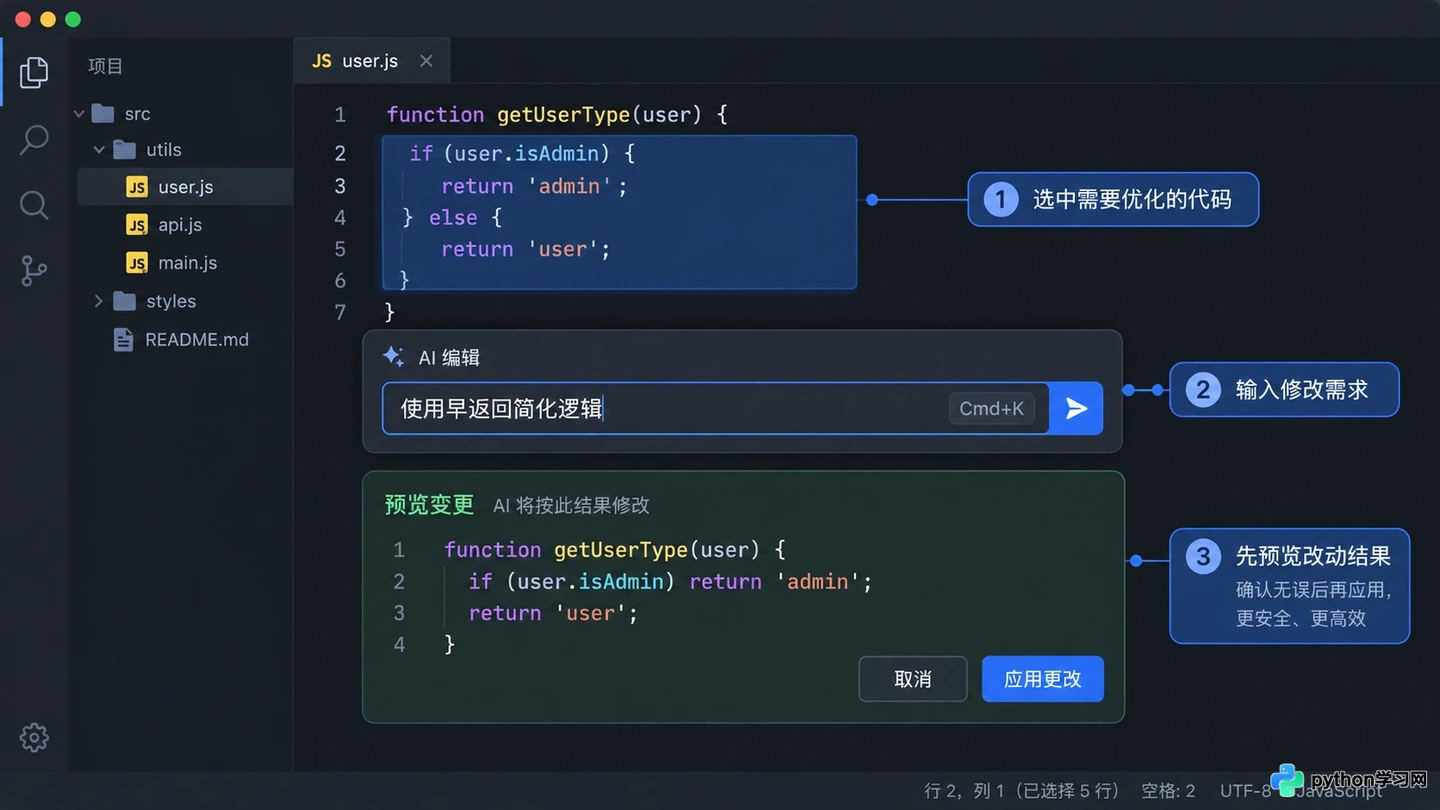Image resolution: width=1440 pixels, height=810 pixels.
Task: Click the styles folder icon
Action: coord(125,301)
